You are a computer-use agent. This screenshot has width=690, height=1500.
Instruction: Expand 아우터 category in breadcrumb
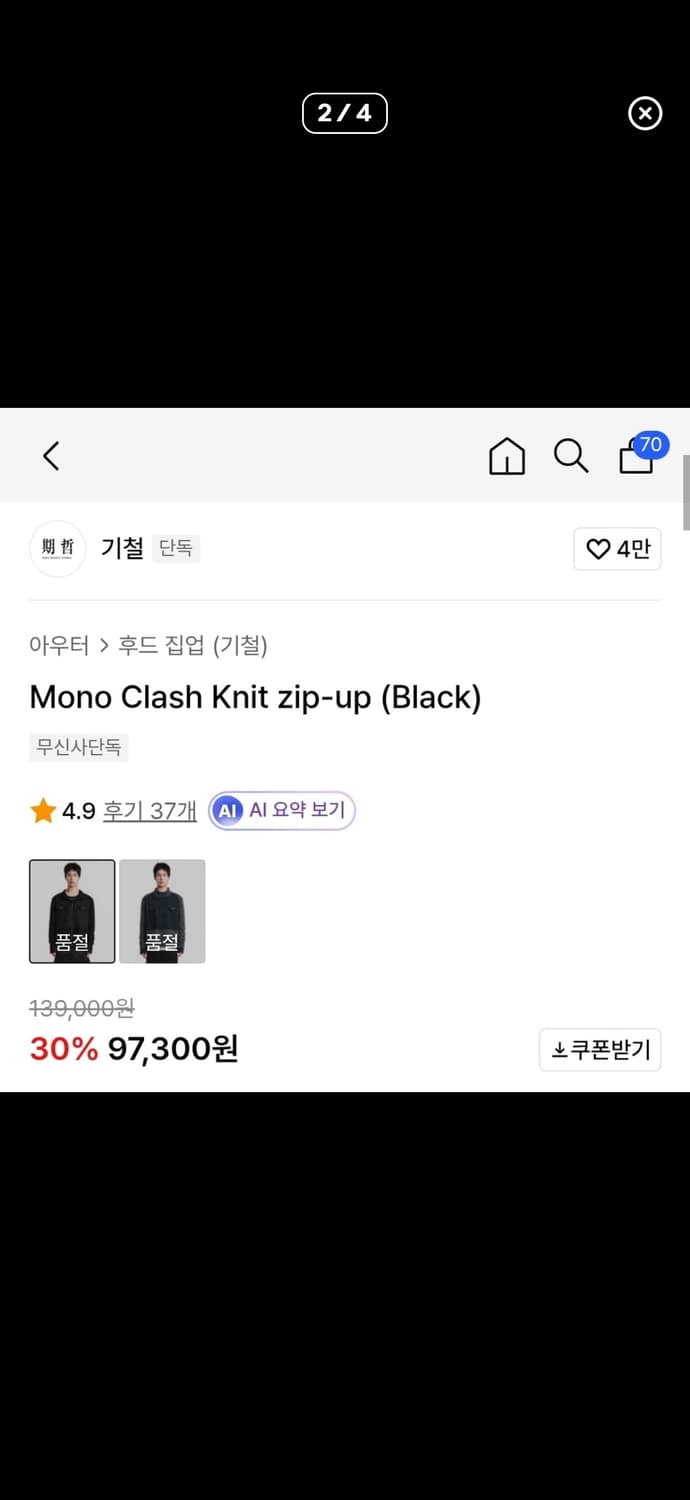[x=61, y=646]
